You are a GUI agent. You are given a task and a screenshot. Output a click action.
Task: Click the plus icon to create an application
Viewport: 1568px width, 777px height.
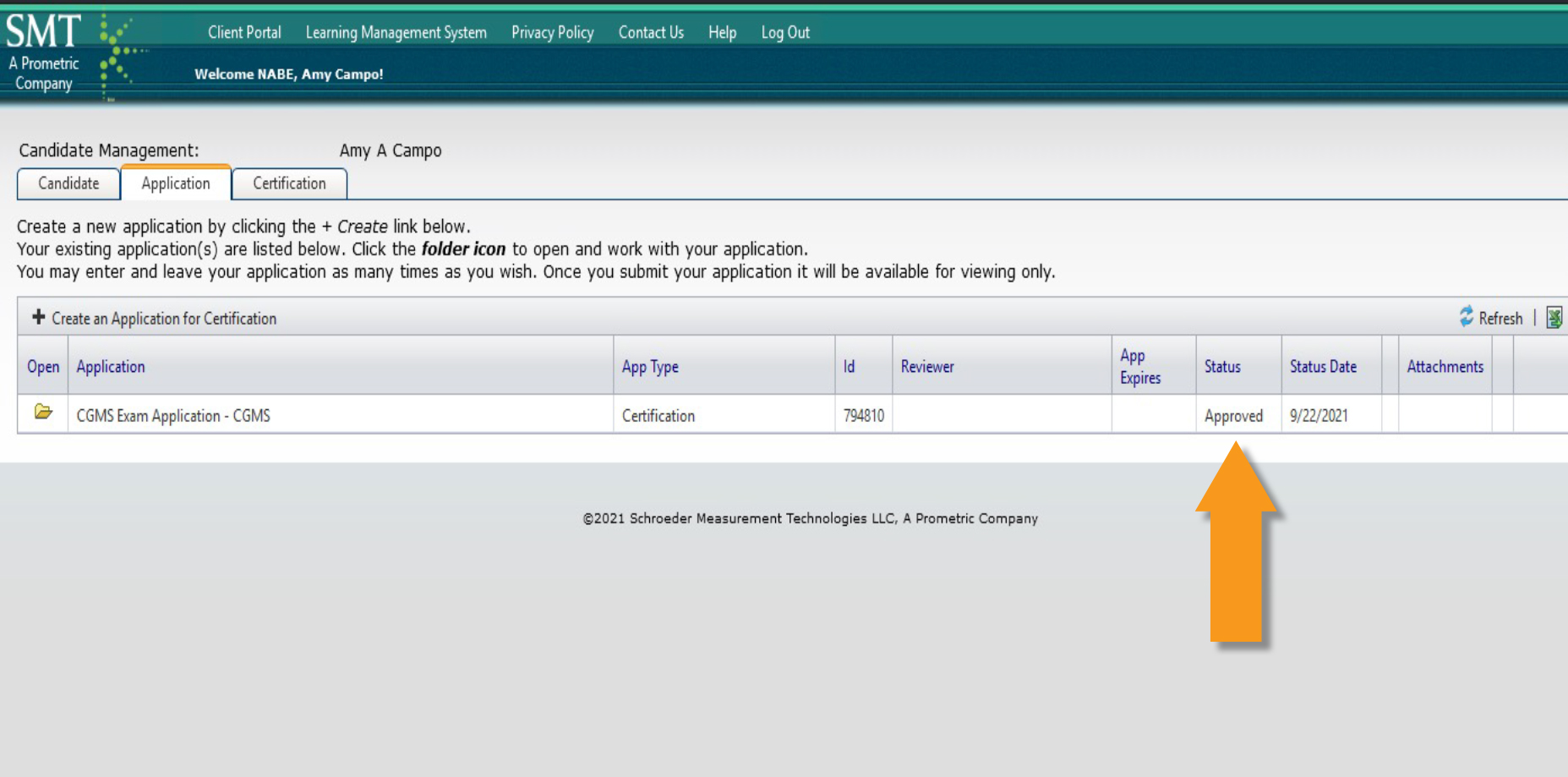(38, 318)
